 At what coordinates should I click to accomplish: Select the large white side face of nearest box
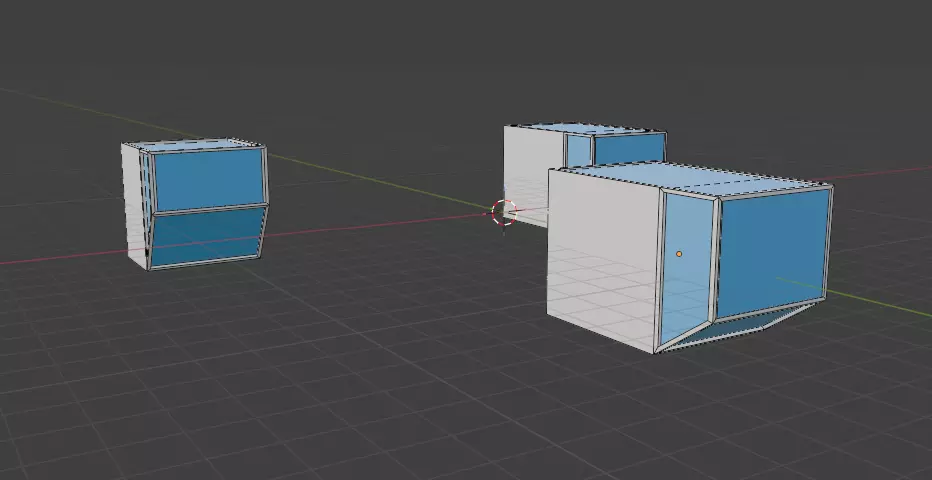(x=603, y=258)
